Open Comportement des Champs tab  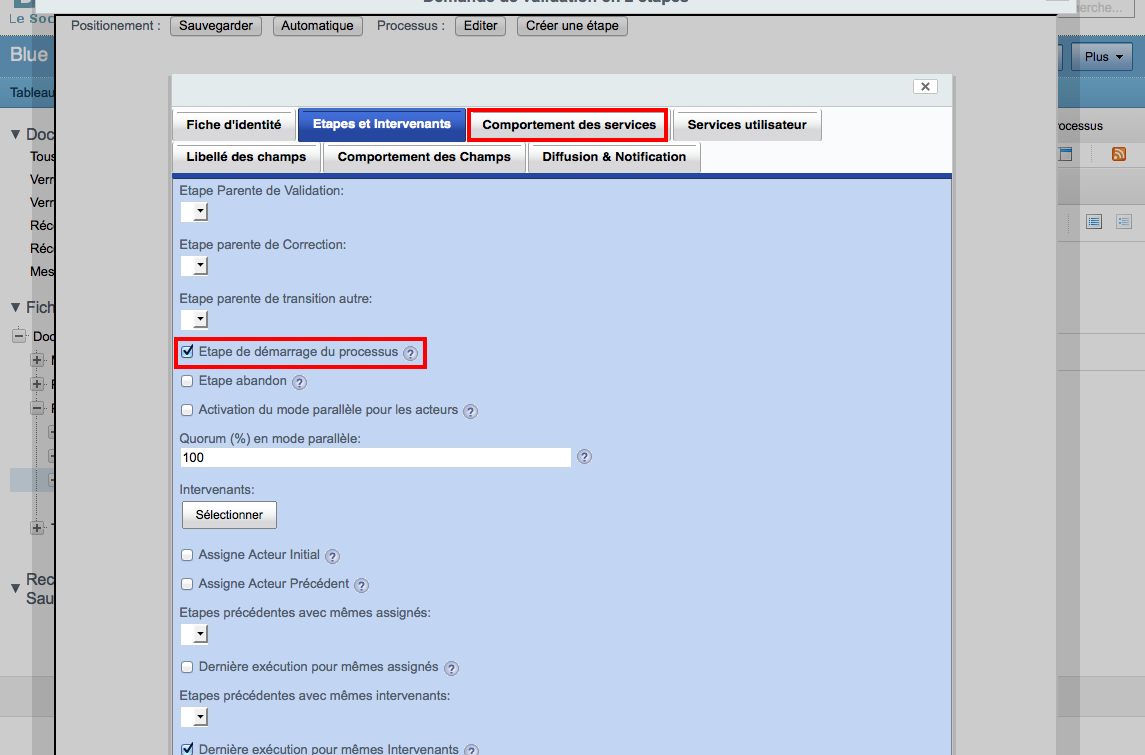(x=424, y=157)
